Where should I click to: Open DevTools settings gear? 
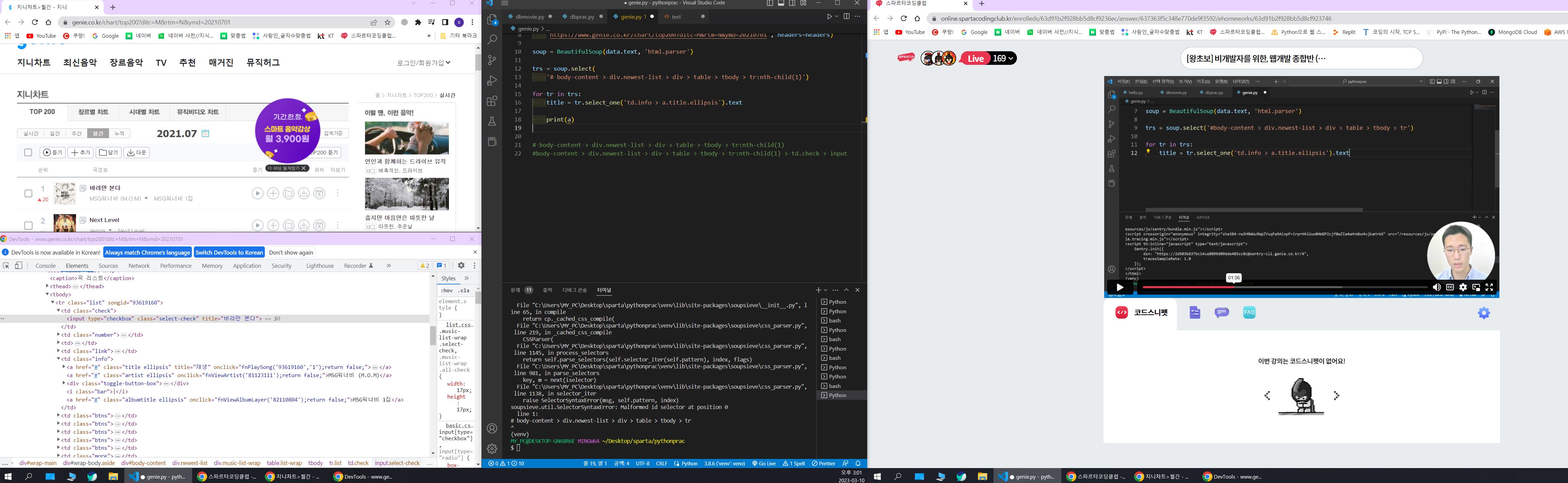click(x=461, y=266)
